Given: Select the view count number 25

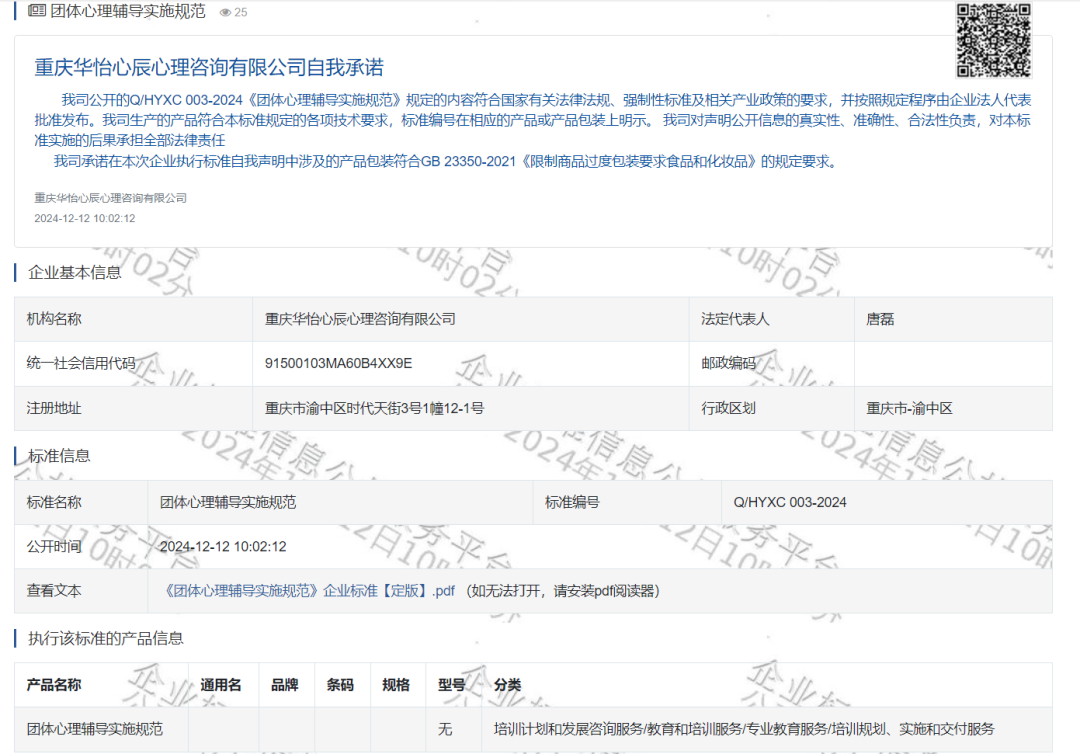Looking at the screenshot, I should click(240, 12).
